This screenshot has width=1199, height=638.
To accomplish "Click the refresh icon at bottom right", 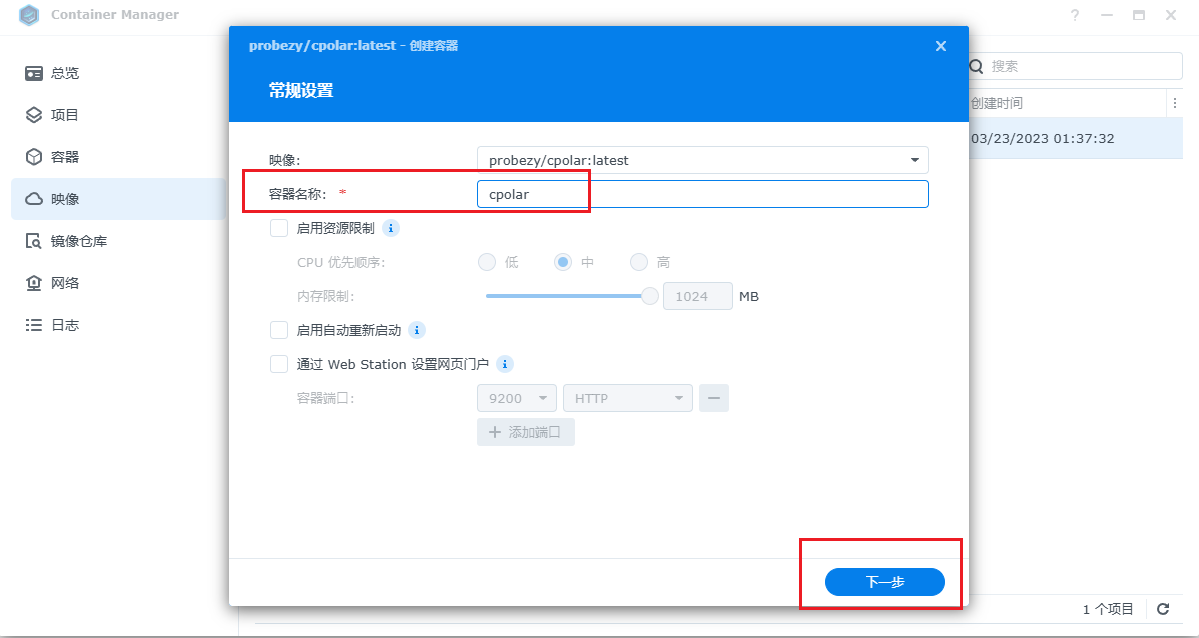I will tap(1163, 609).
